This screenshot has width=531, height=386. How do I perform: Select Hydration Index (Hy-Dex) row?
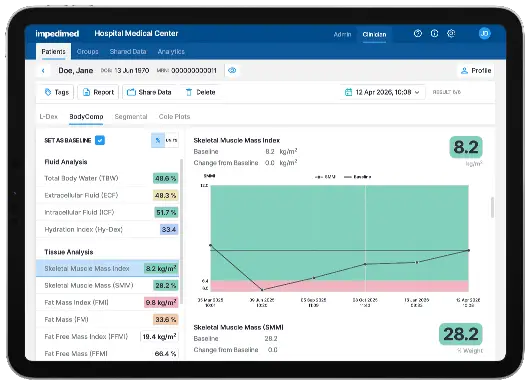(x=107, y=230)
